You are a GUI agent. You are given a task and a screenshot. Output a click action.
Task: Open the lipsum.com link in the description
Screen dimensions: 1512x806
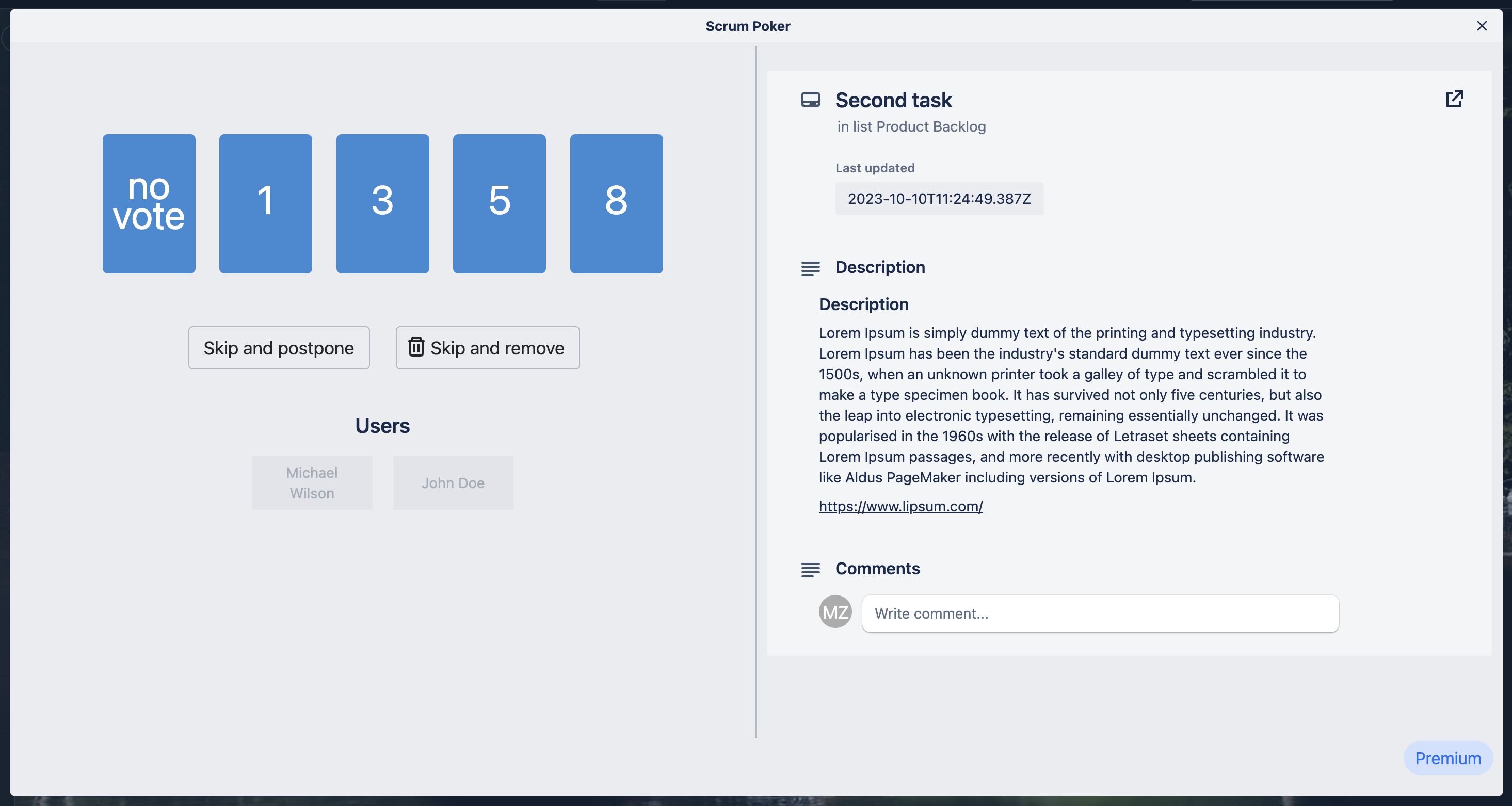click(x=900, y=506)
